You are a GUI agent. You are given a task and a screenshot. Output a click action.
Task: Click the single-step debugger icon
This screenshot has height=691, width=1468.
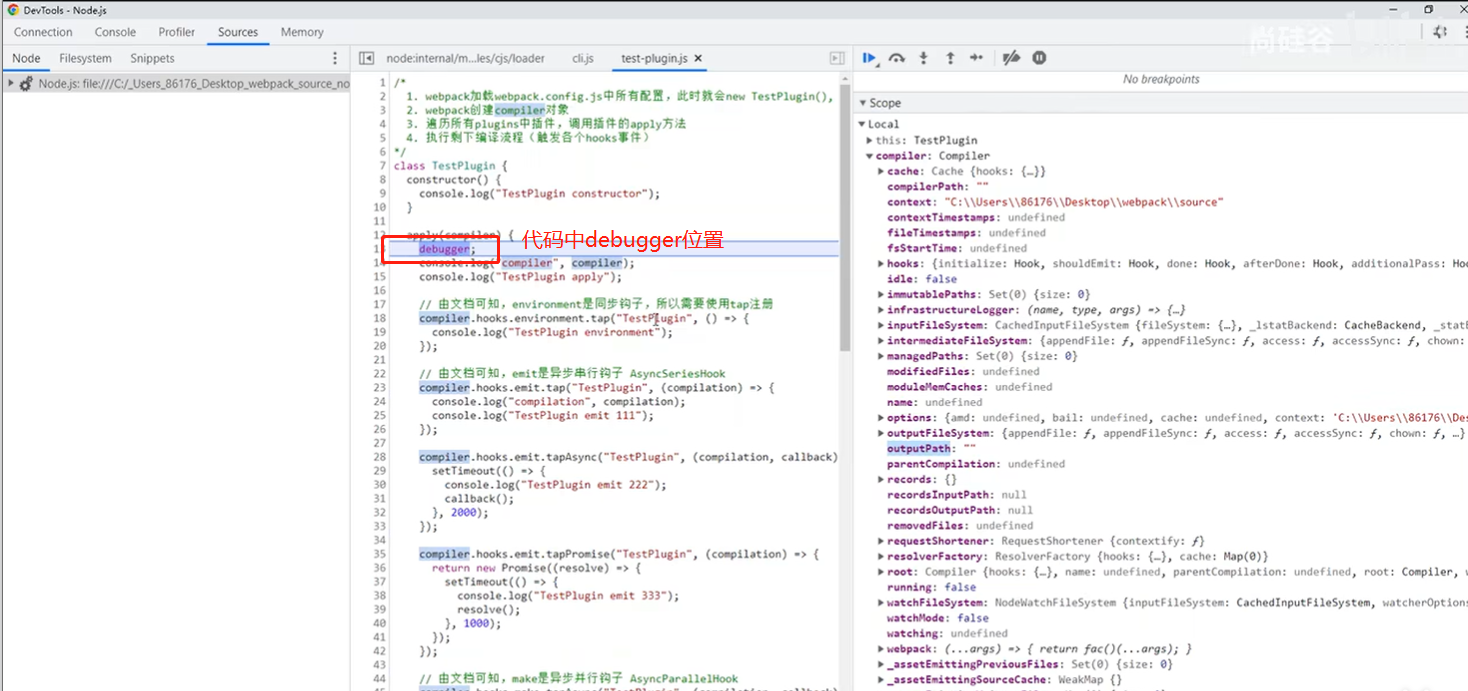(976, 57)
